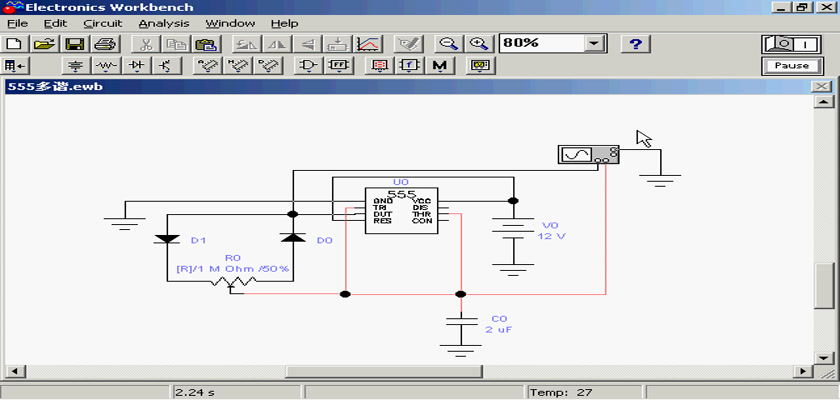
Task: Expand the zoom percentage dropdown arrow
Action: coord(594,44)
